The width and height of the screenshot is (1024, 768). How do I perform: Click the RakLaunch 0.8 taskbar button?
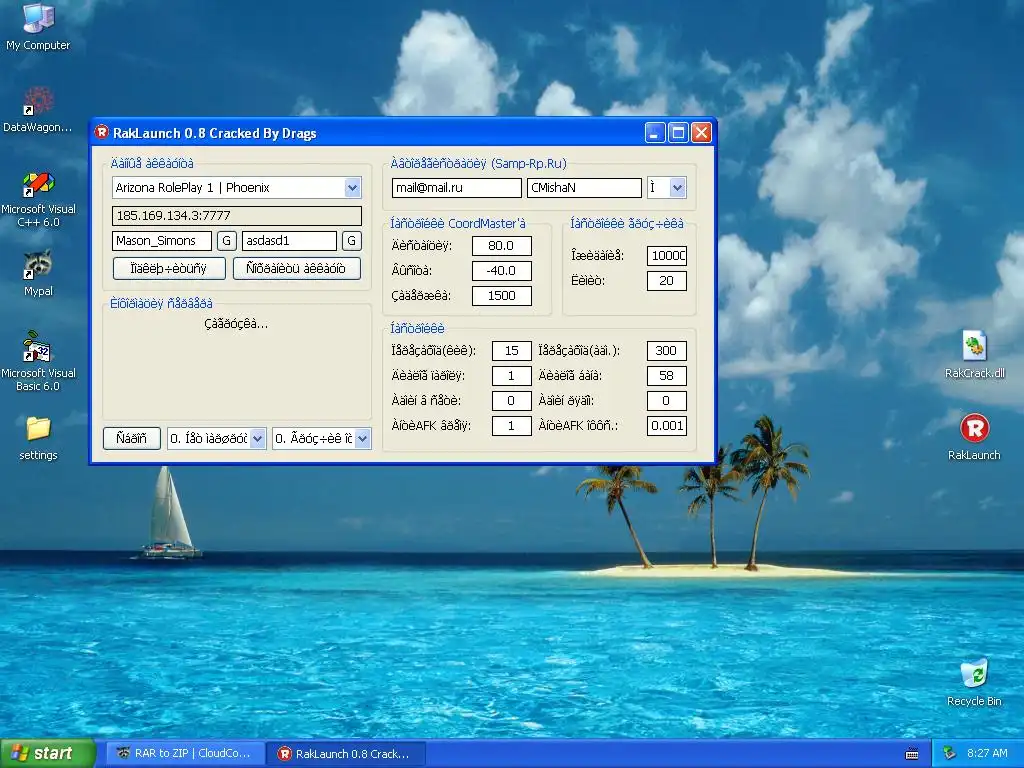346,753
